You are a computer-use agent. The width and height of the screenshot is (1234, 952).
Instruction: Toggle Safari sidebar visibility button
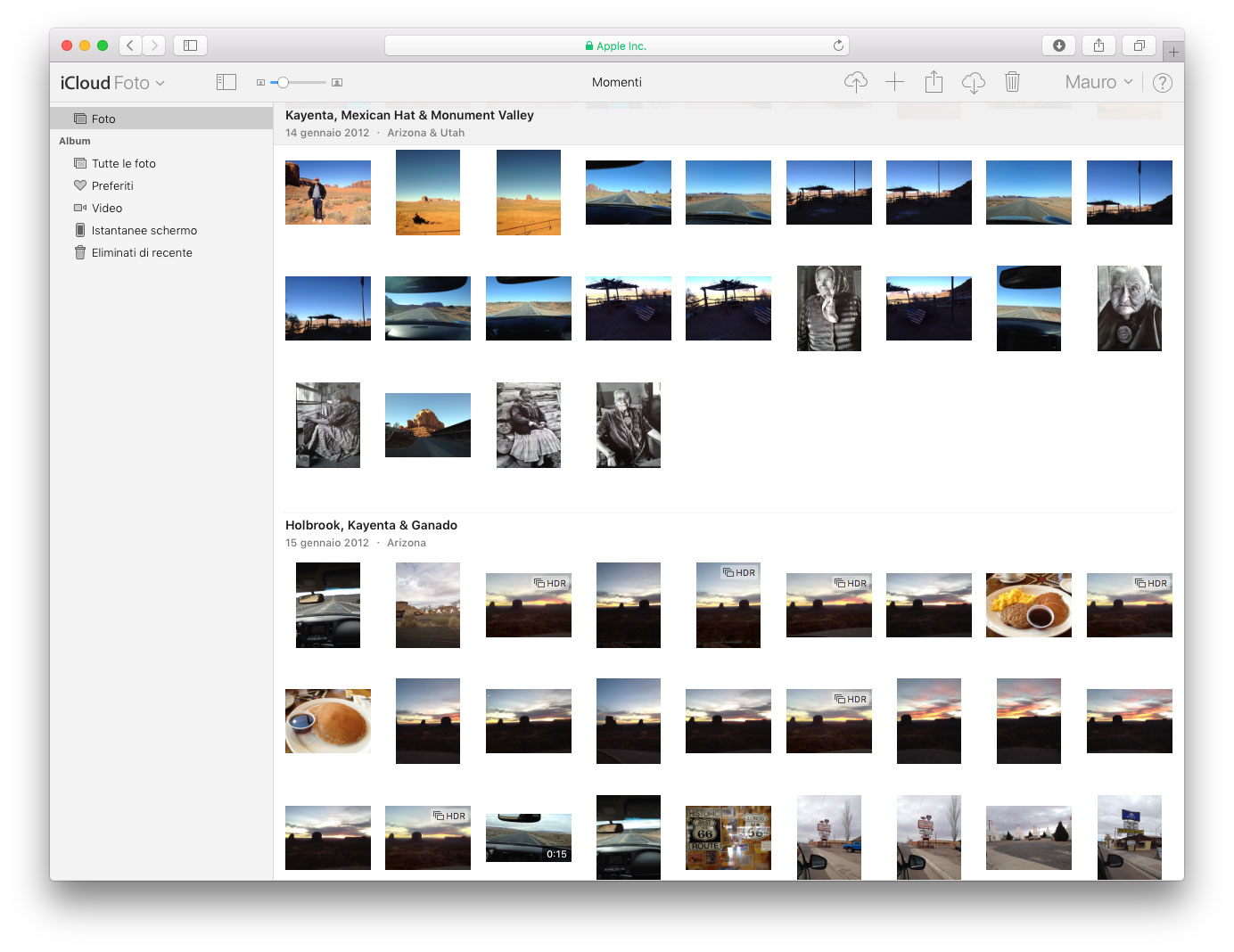pyautogui.click(x=190, y=45)
